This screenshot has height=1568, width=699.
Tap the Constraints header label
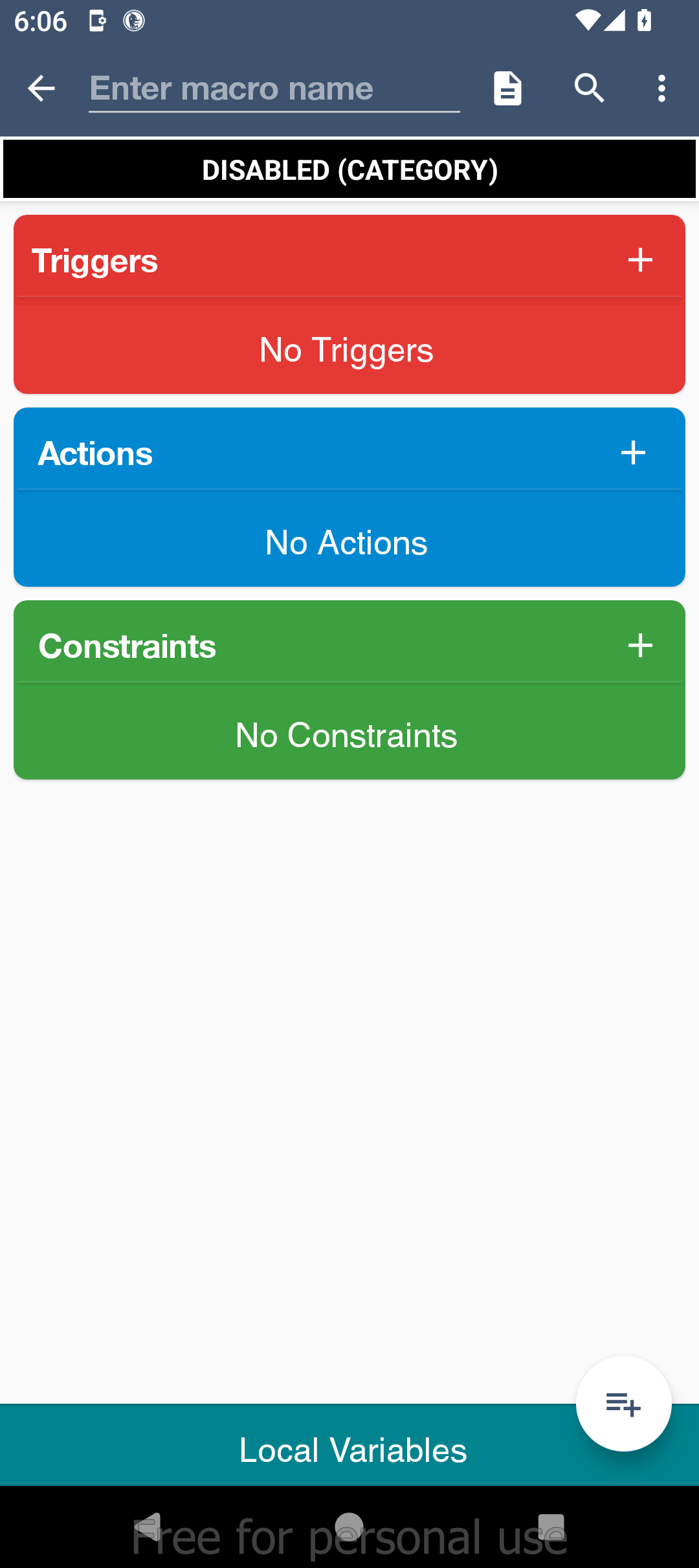pos(128,646)
